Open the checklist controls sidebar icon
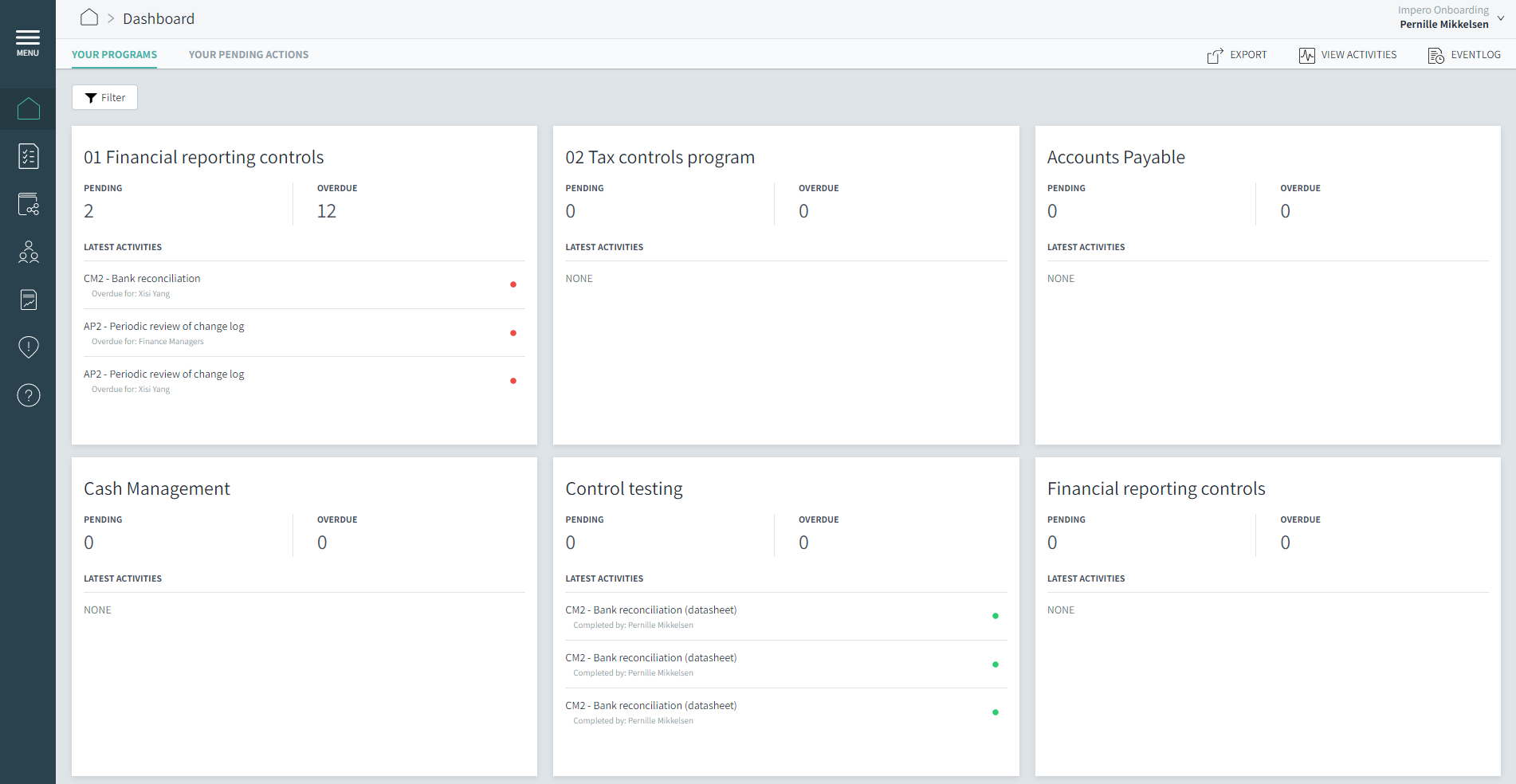Viewport: 1516px width, 784px height. pos(29,156)
